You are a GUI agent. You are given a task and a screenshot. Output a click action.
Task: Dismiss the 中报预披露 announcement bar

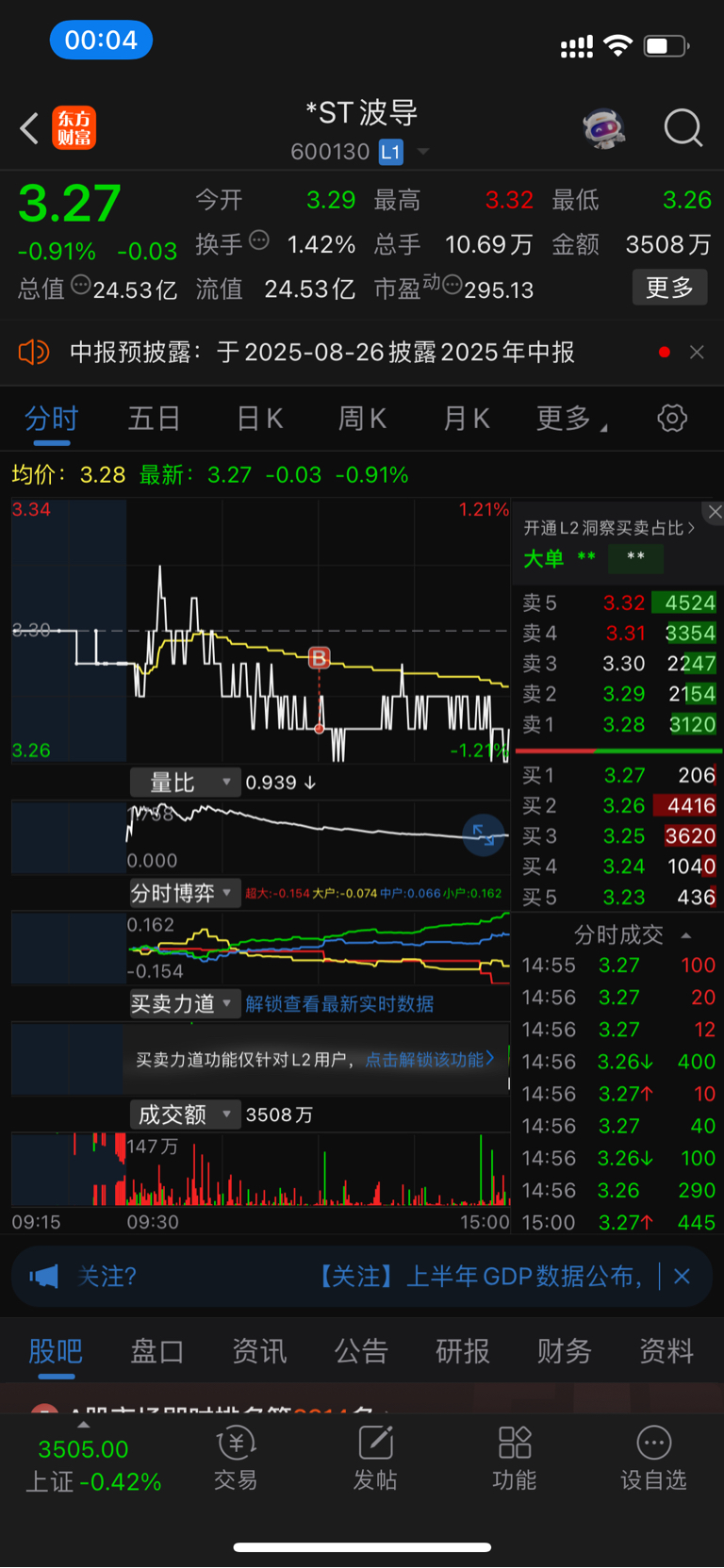tap(697, 352)
